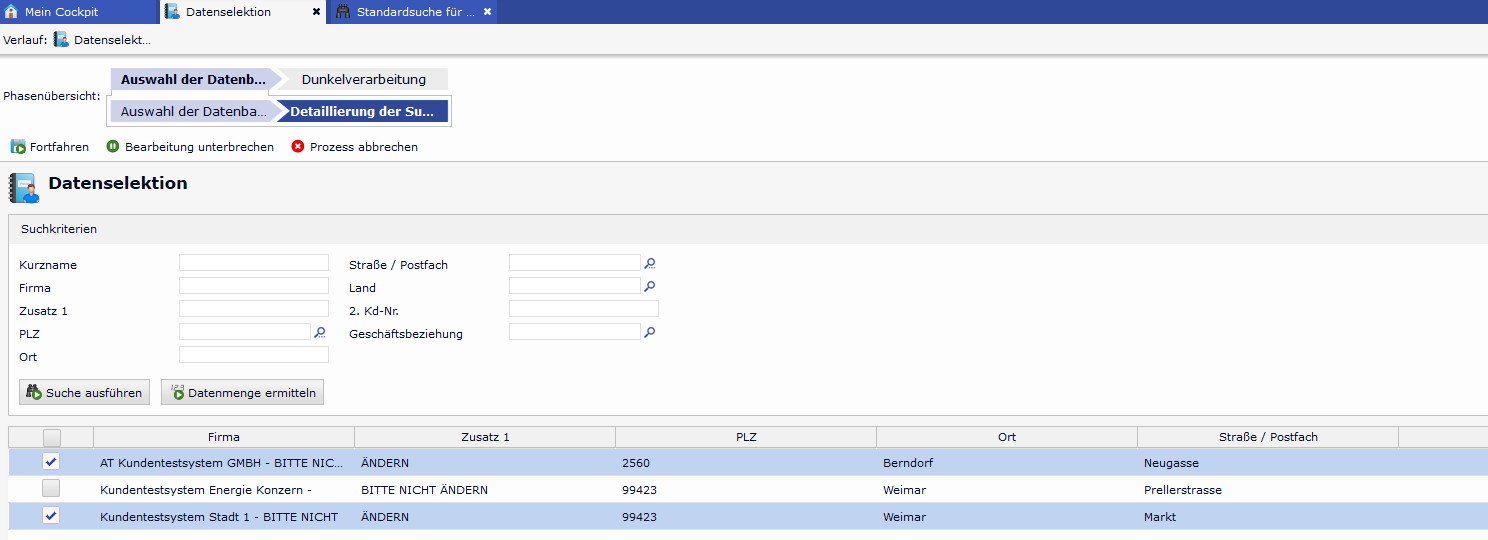This screenshot has height=540, width=1488.
Task: Open the Straße / Postfach lookup icon
Action: [650, 264]
